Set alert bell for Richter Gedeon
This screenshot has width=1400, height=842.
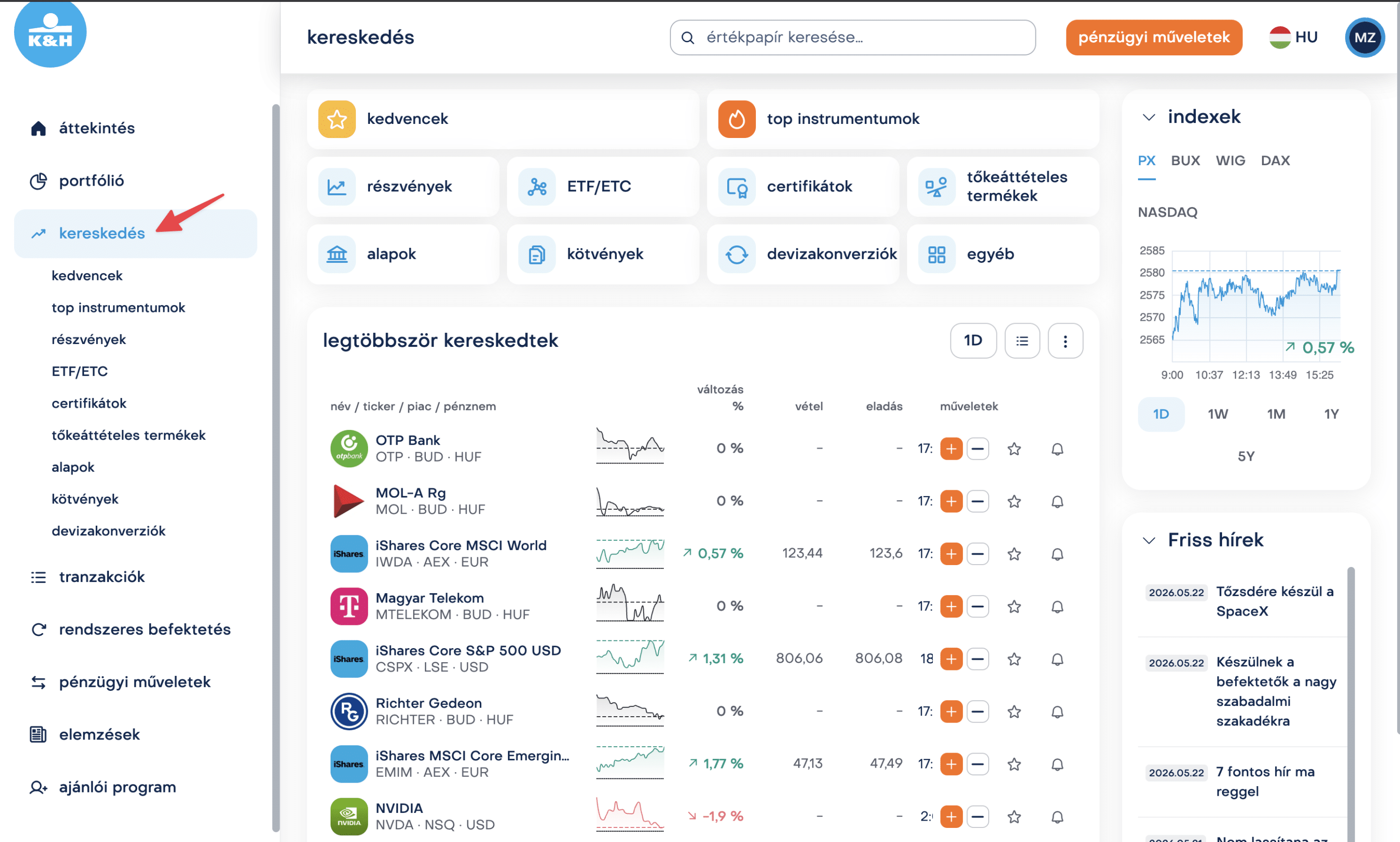1057,712
